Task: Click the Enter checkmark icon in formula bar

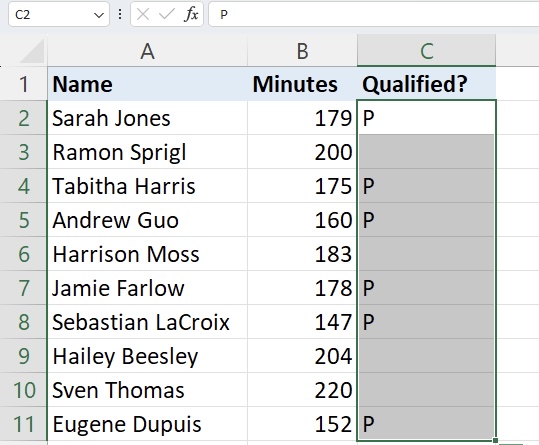Action: pos(167,14)
